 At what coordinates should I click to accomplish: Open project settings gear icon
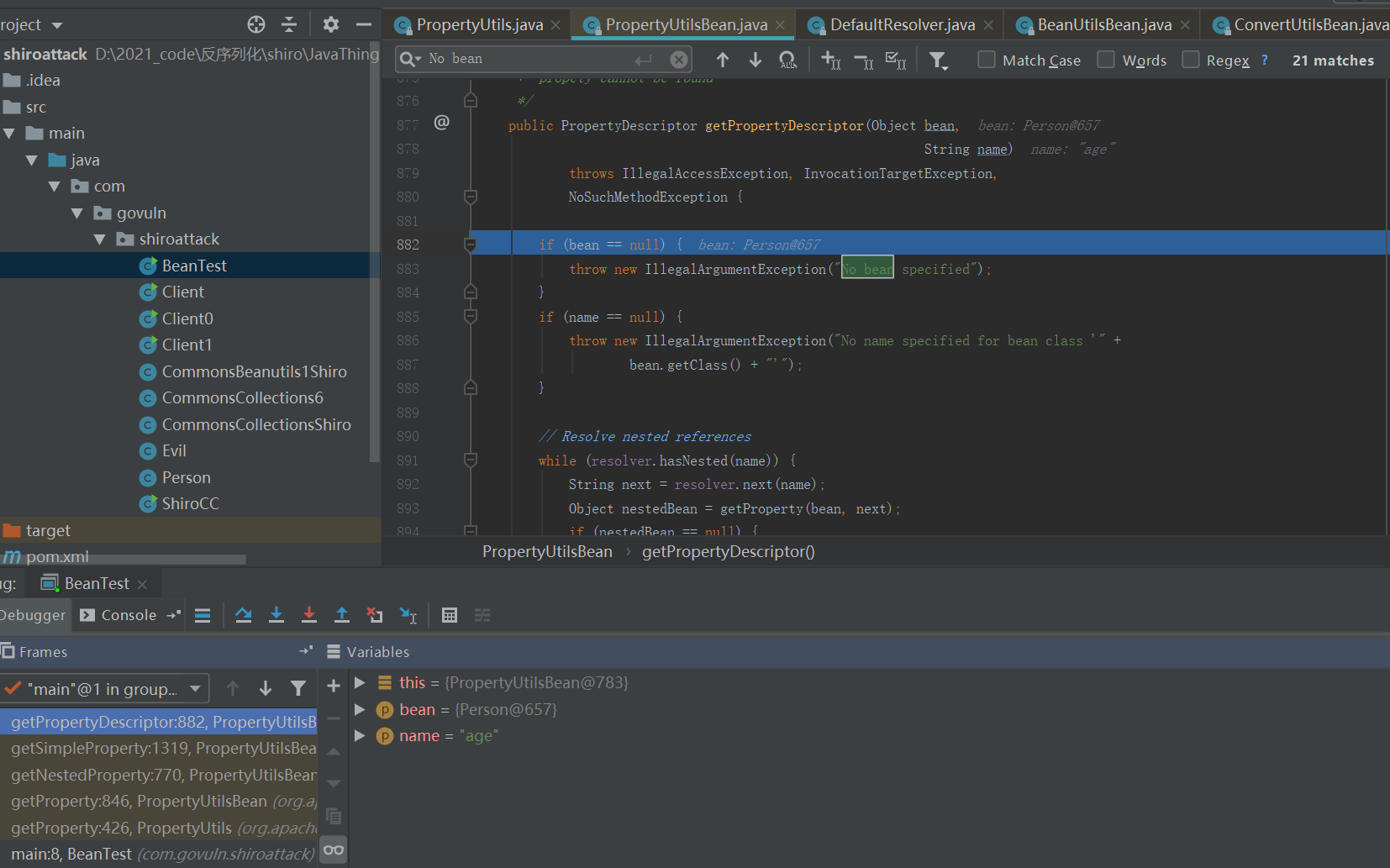pos(331,24)
